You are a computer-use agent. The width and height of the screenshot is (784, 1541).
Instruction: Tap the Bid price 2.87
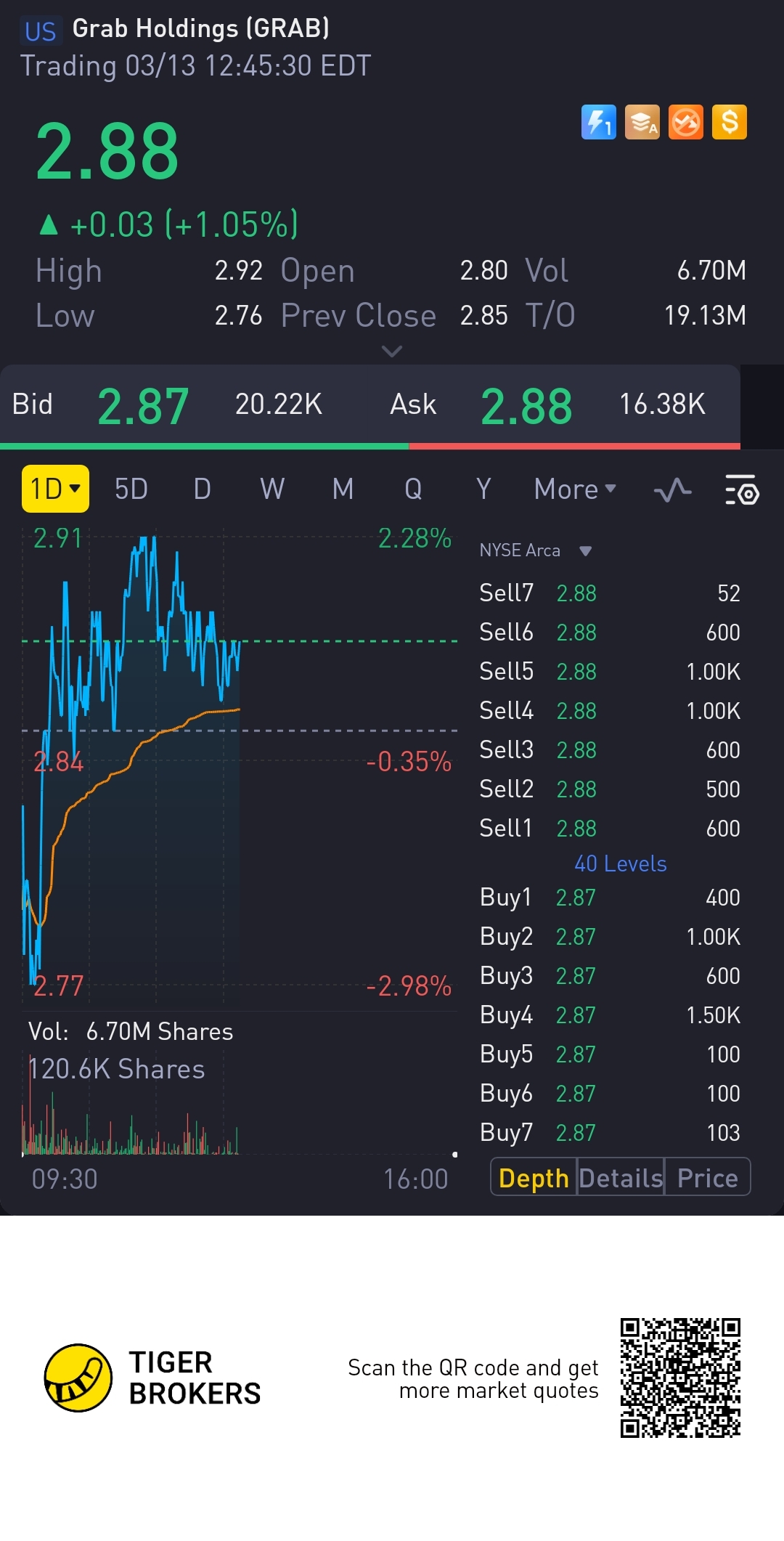click(144, 406)
